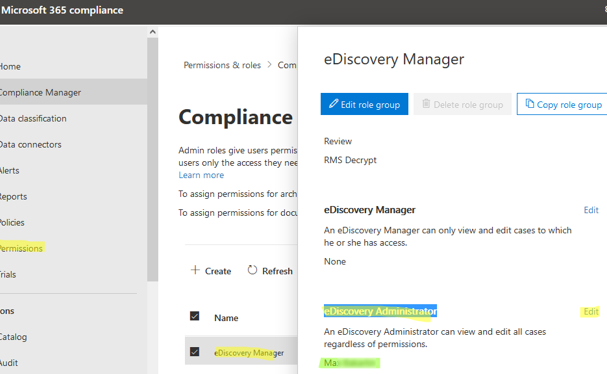Go to Permissions & roles breadcrumb
This screenshot has height=374, width=607.
[x=222, y=65]
